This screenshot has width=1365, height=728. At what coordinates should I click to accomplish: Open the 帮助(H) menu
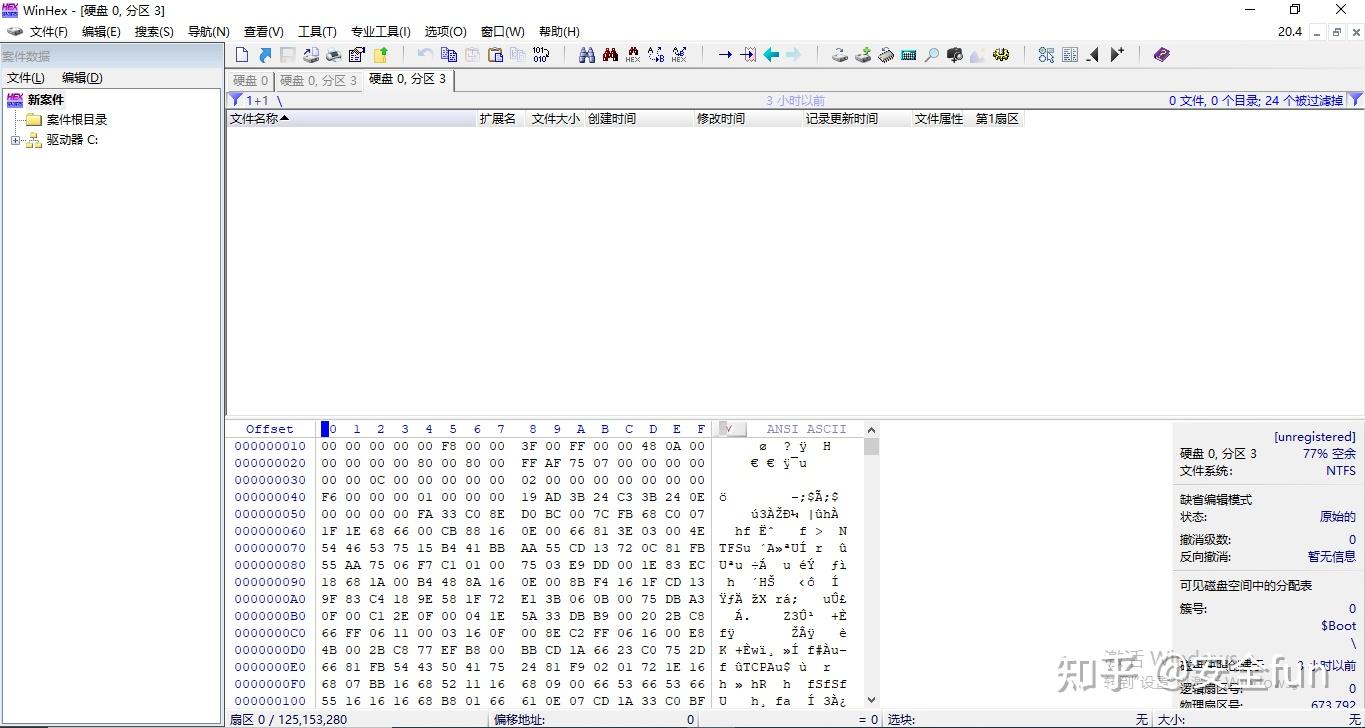click(x=559, y=32)
